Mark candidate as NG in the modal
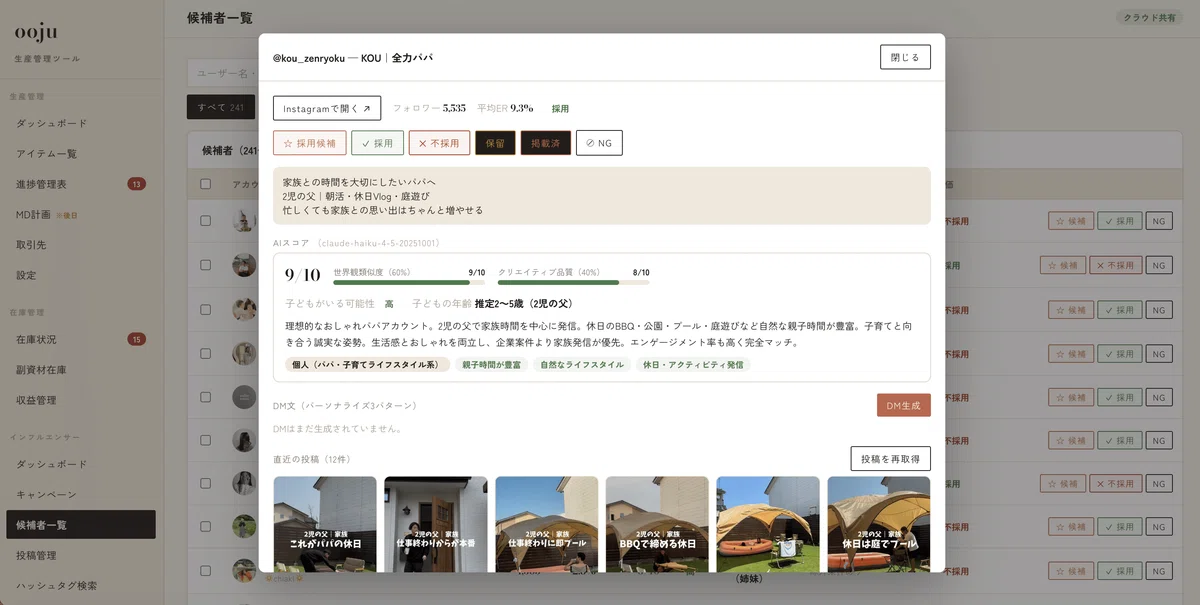Screen dimensions: 1200x605 (599, 143)
